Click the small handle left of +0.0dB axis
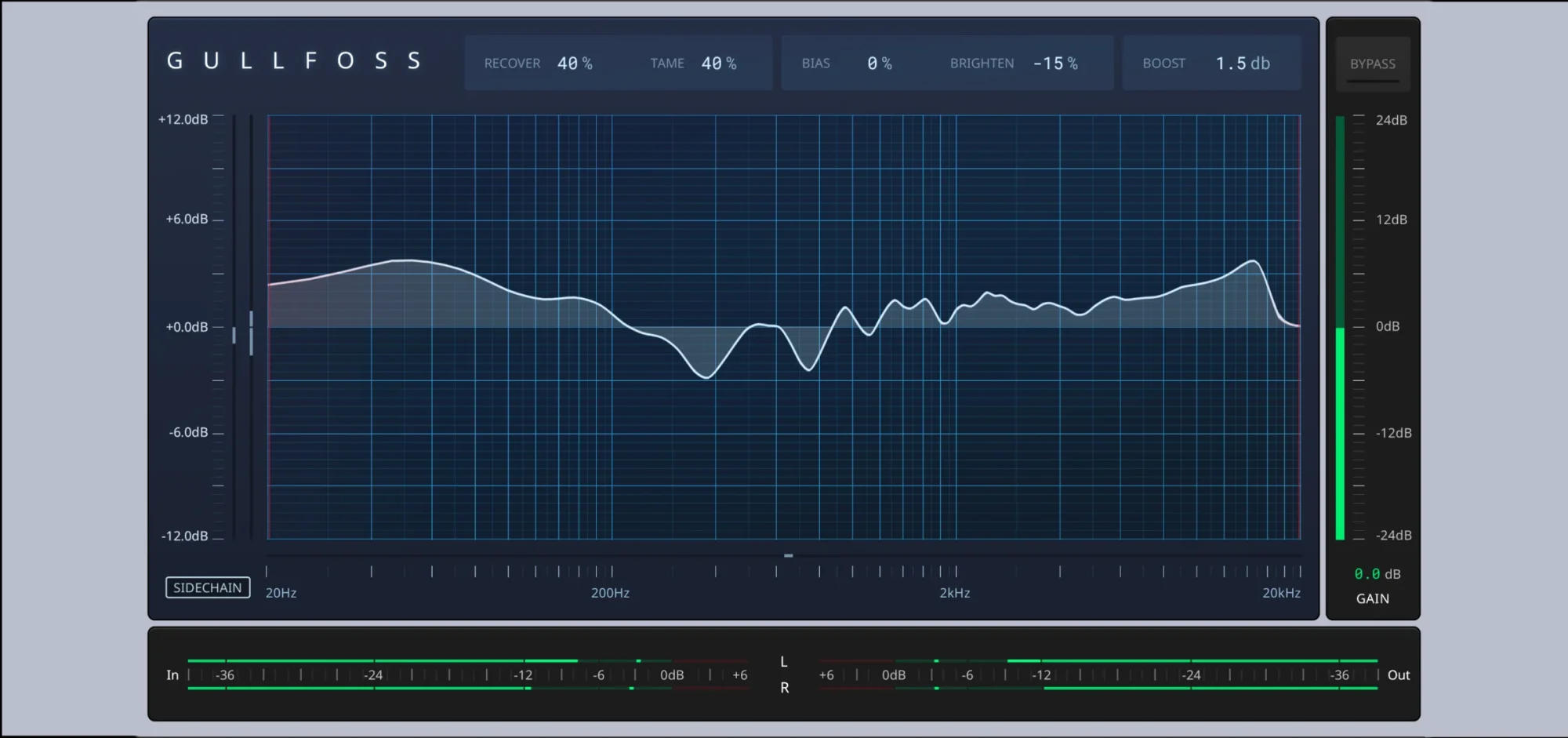 tap(234, 335)
